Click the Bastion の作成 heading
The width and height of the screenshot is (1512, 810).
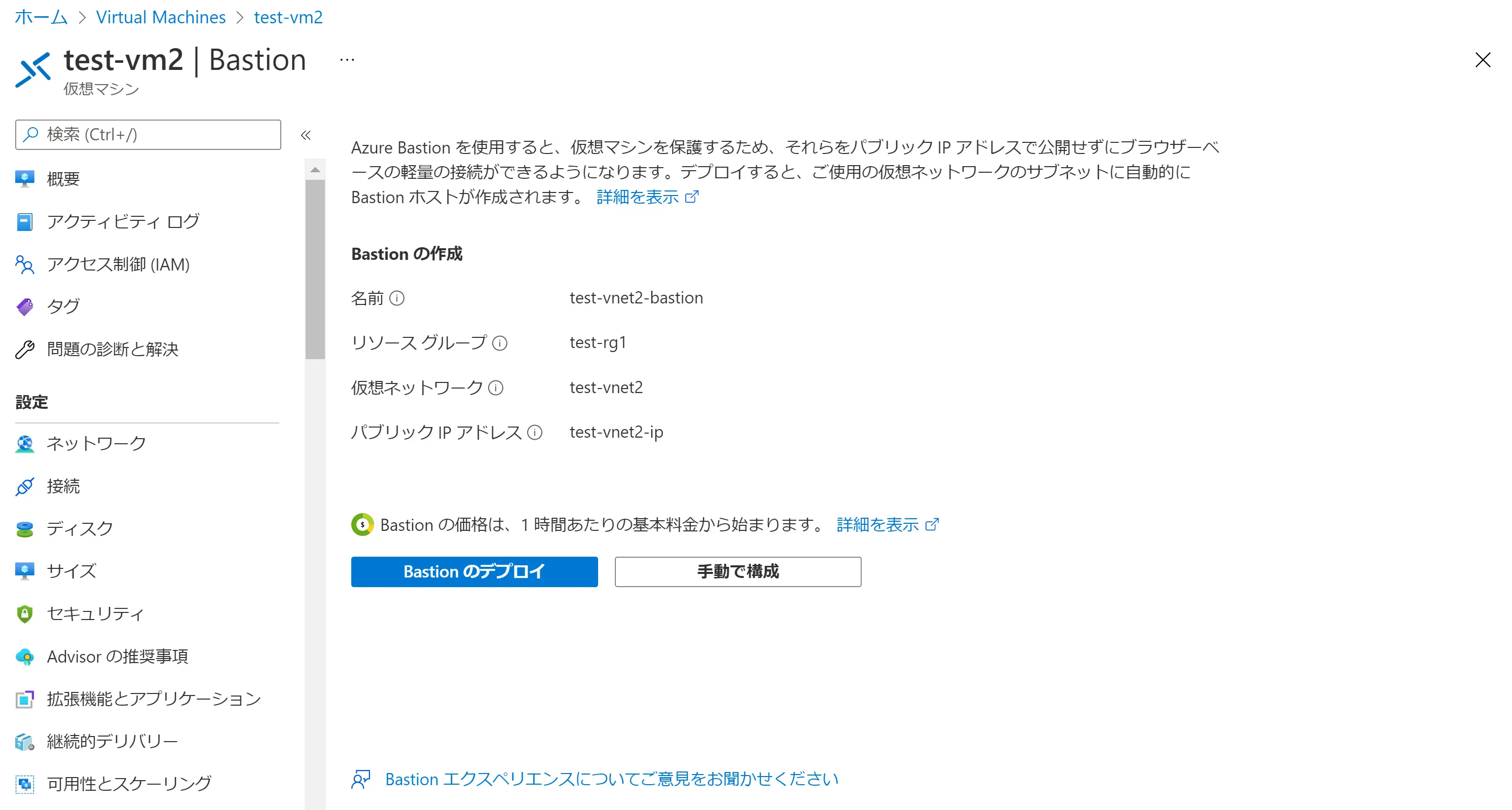point(407,254)
